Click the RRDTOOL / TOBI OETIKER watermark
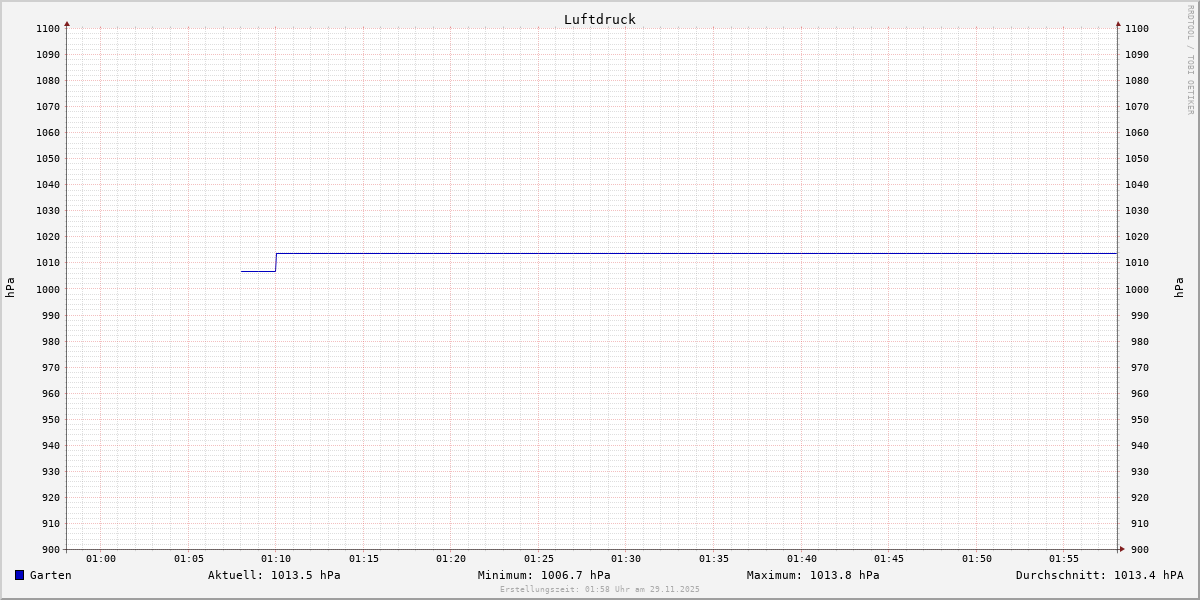 [1190, 60]
